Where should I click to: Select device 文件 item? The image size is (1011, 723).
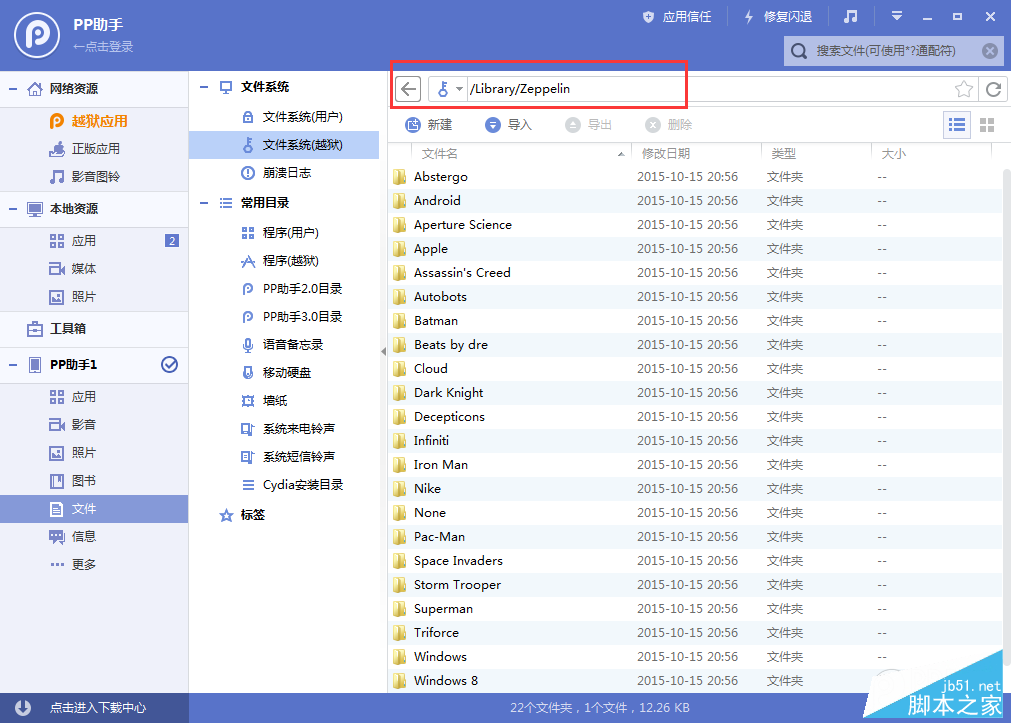pyautogui.click(x=94, y=509)
